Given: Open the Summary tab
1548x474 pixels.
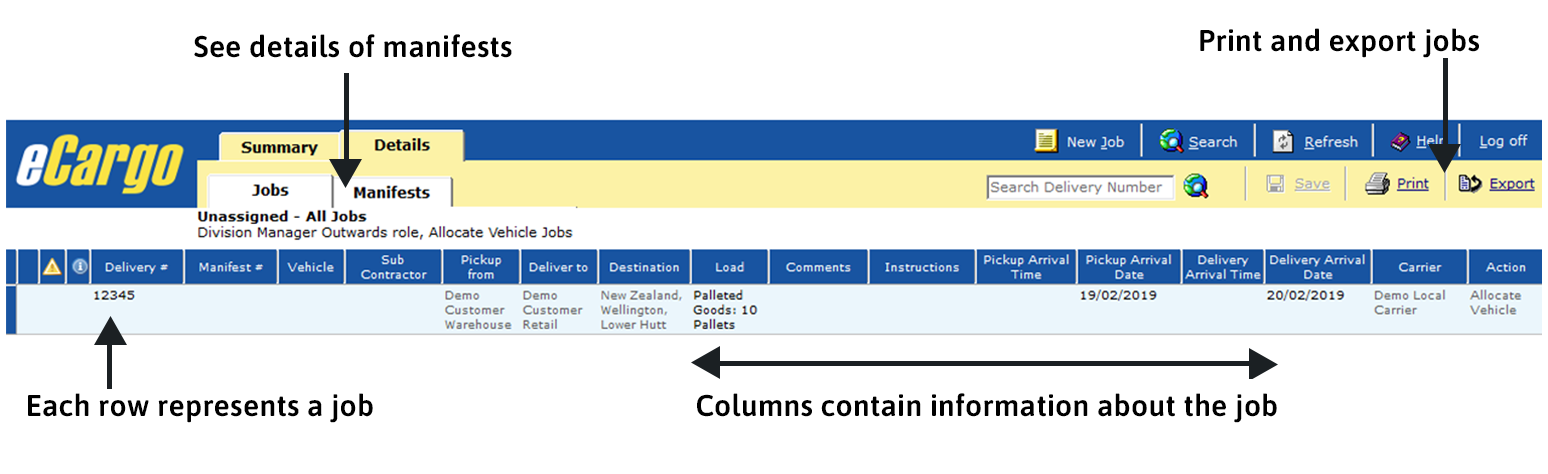Looking at the screenshot, I should pos(279,147).
